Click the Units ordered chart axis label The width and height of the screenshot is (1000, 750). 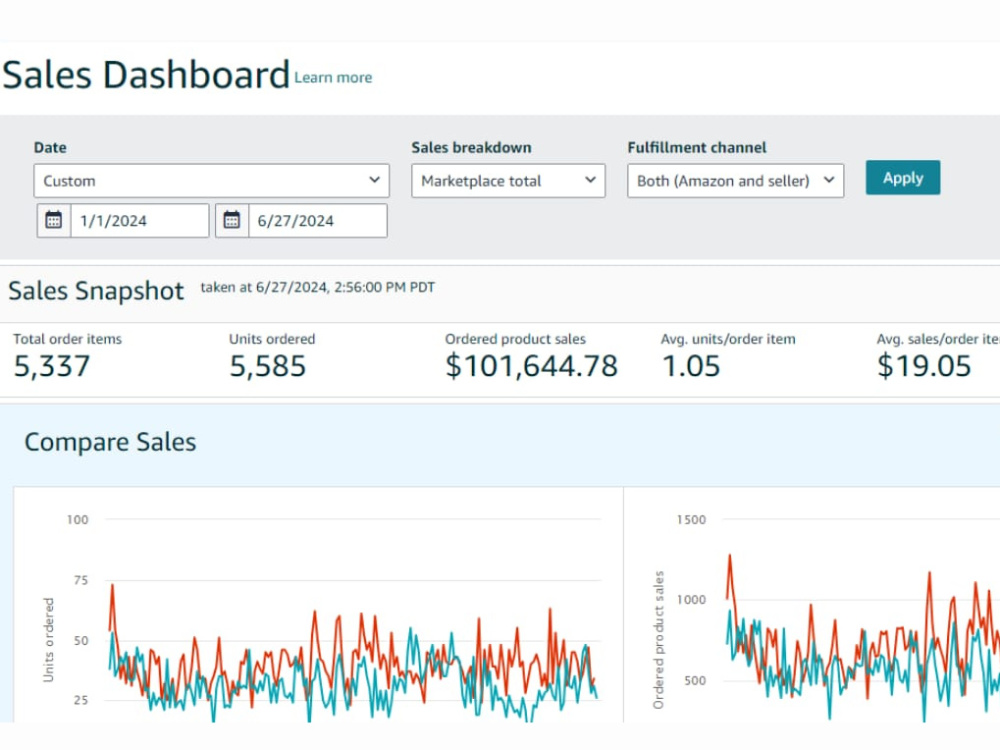point(48,640)
